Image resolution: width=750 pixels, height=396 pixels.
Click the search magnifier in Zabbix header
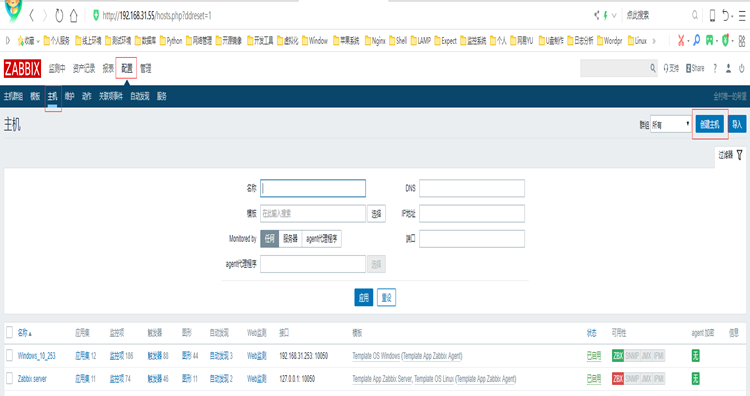[652, 68]
